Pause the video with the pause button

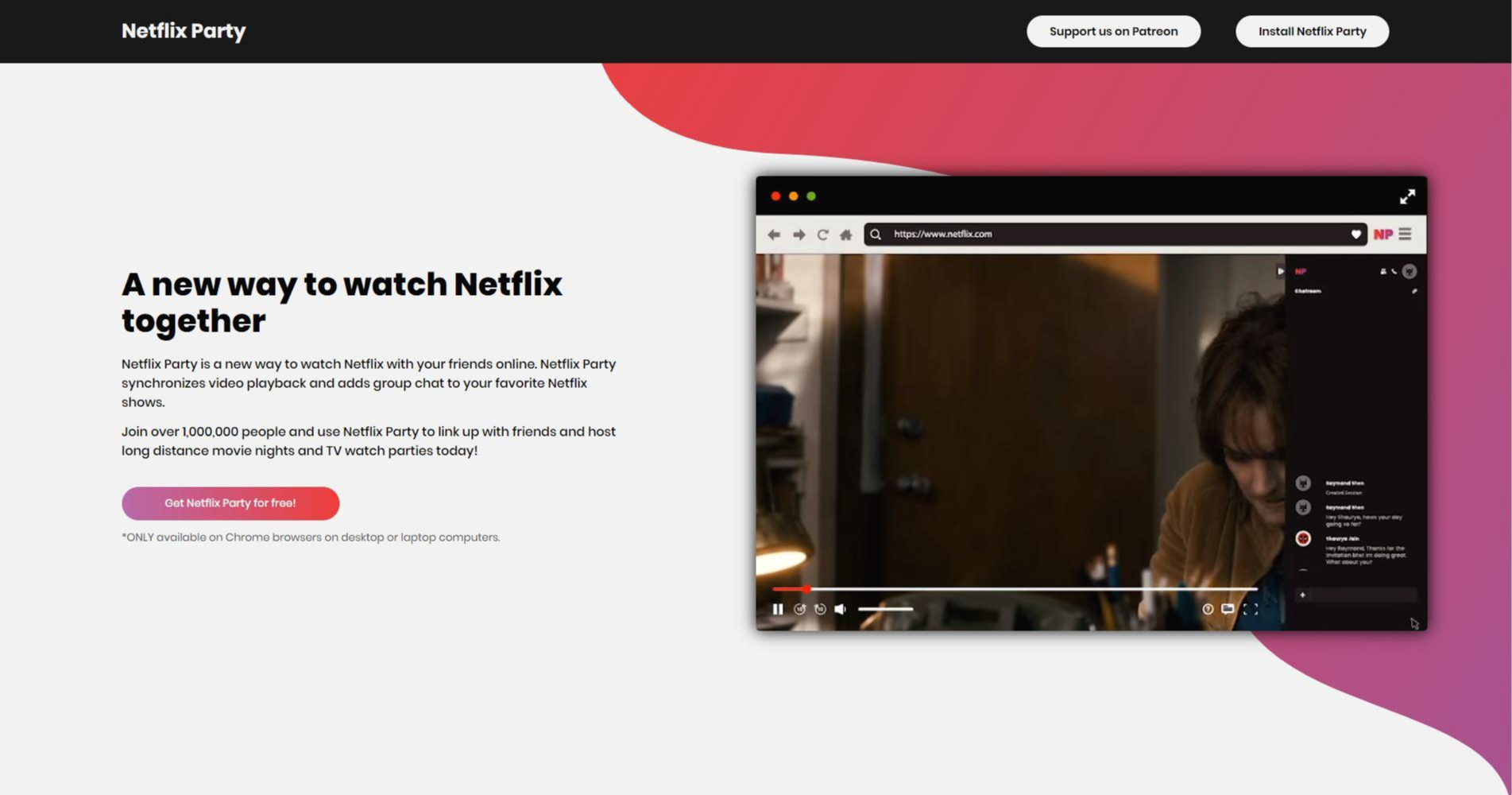[x=778, y=609]
